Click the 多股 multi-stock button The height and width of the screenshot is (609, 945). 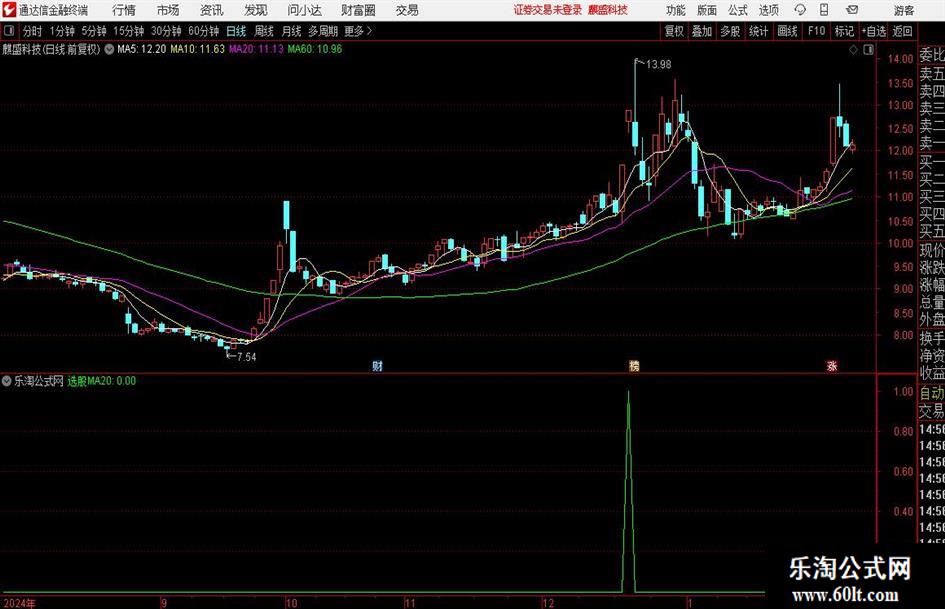tap(730, 31)
